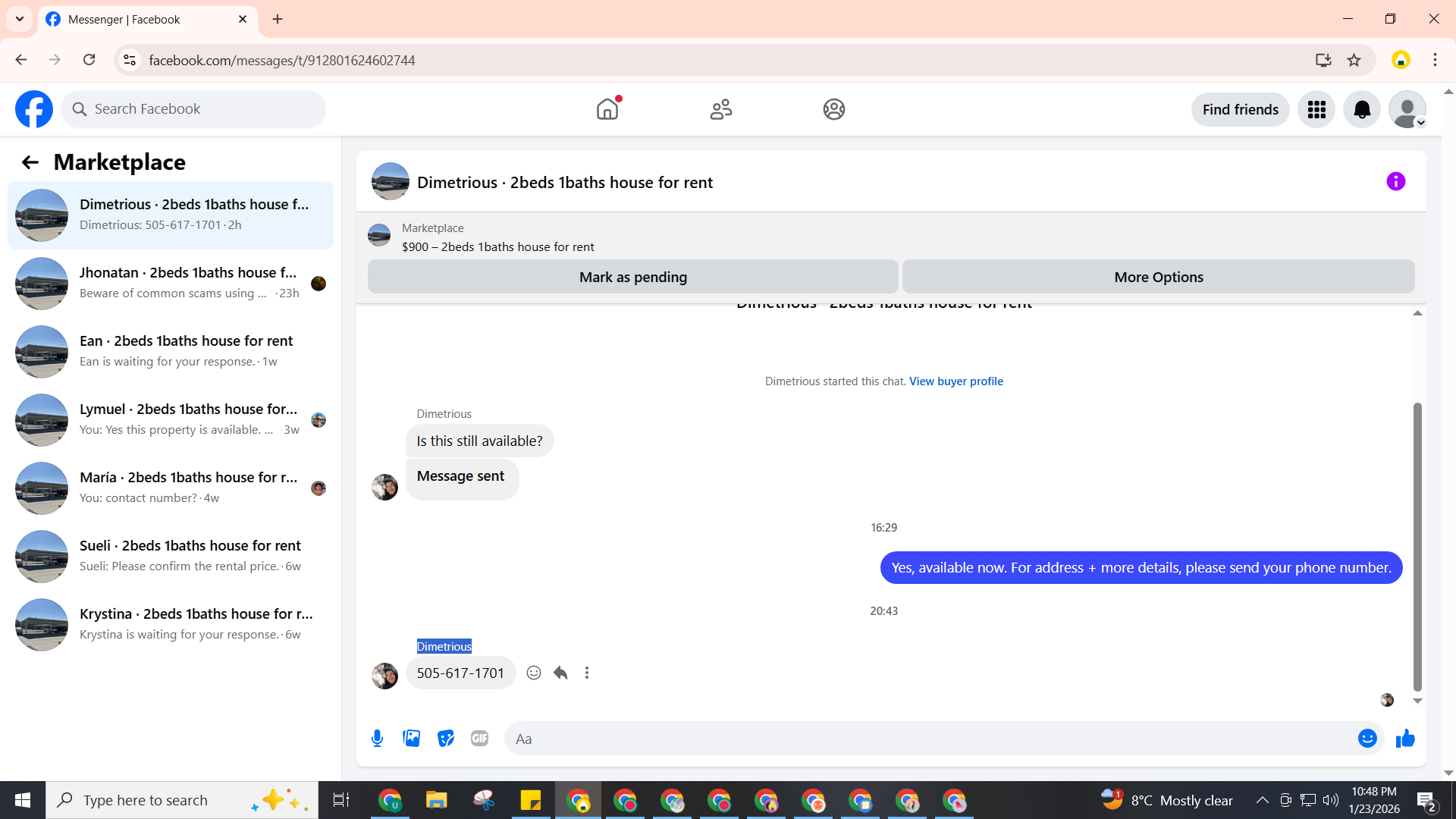Expand the Chrome tab search chevron
This screenshot has height=819, width=1456.
[x=20, y=19]
